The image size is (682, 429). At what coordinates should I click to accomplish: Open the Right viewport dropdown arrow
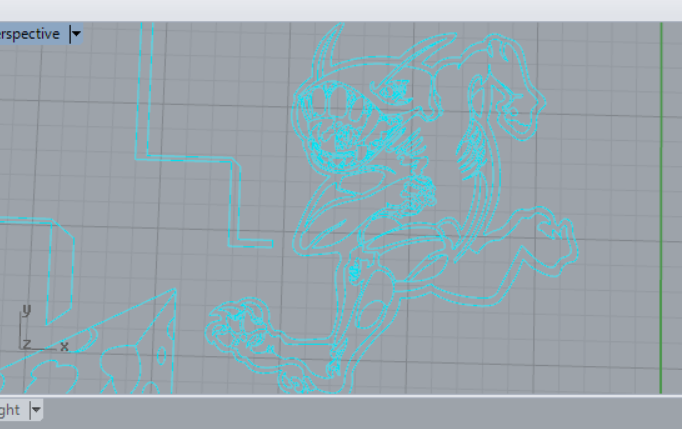36,410
